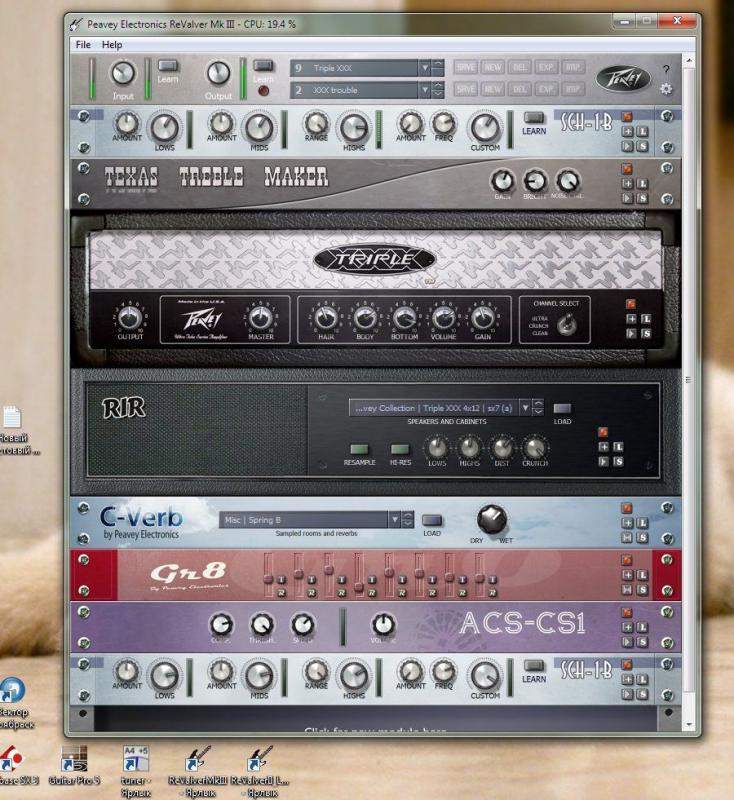Step the RIR cabinet selector arrows

click(538, 408)
